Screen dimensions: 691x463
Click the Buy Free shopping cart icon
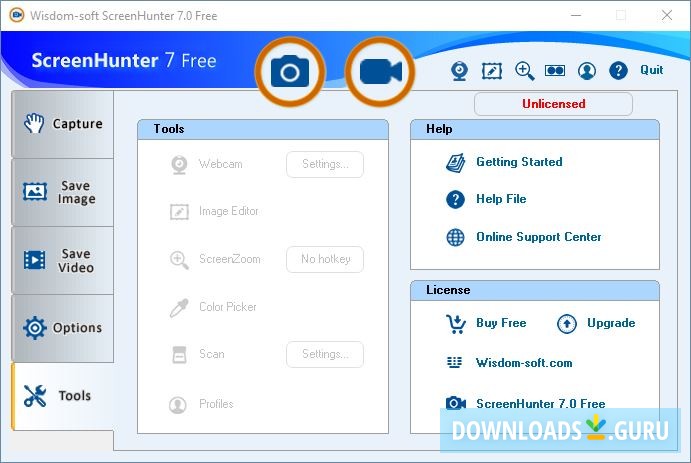click(x=456, y=324)
